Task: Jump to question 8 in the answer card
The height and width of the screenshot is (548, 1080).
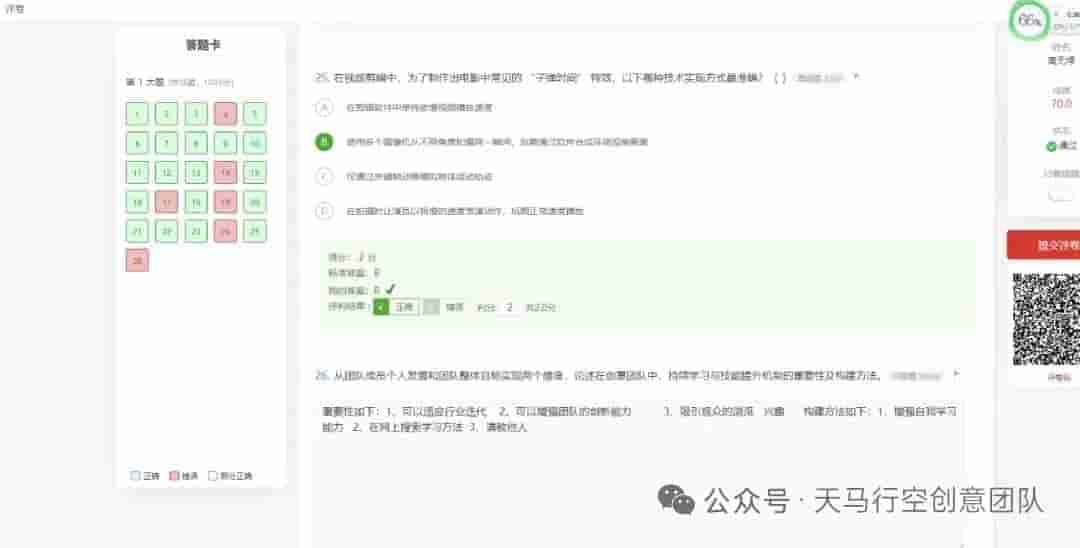Action: click(x=196, y=143)
